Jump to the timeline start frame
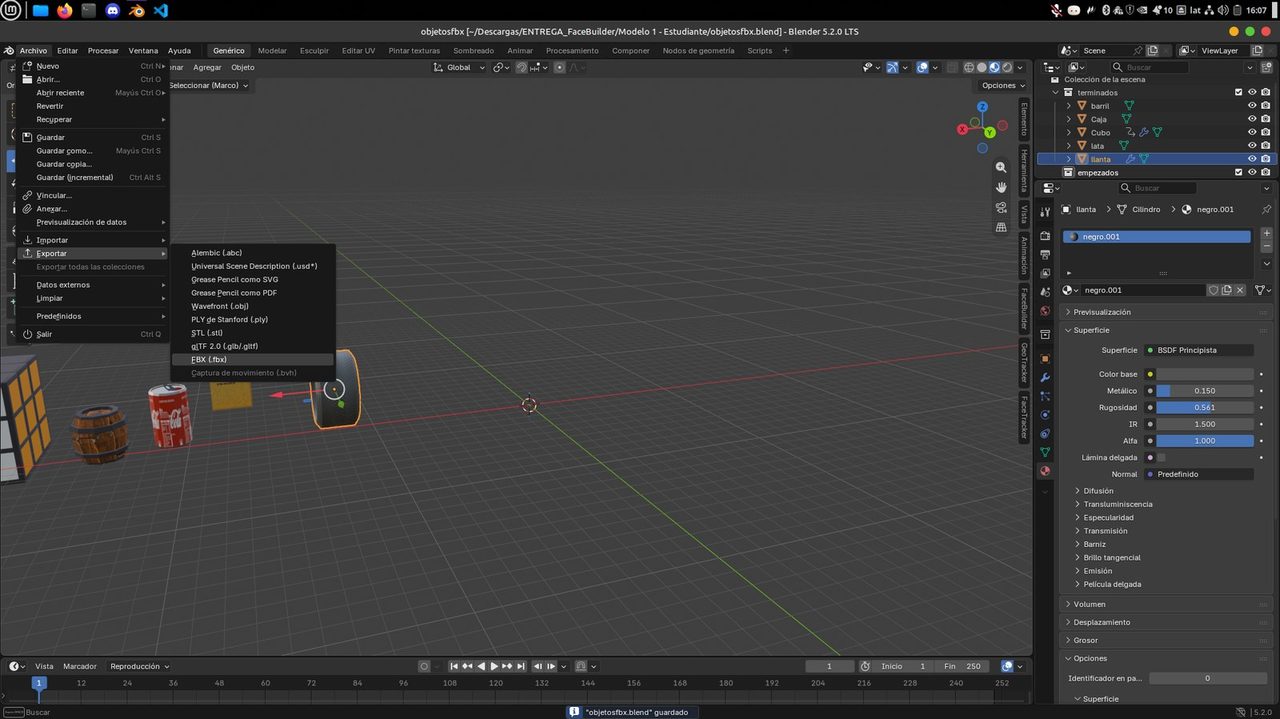This screenshot has width=1280, height=719. (454, 666)
